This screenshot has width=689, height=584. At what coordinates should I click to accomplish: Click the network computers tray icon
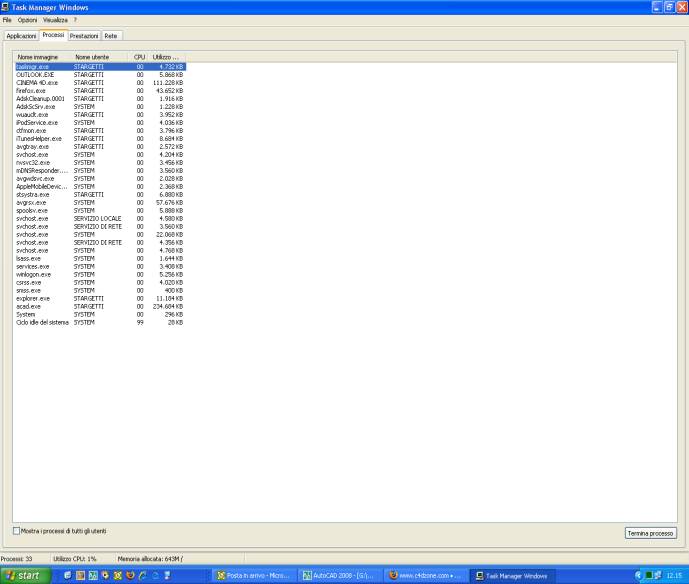(x=658, y=575)
